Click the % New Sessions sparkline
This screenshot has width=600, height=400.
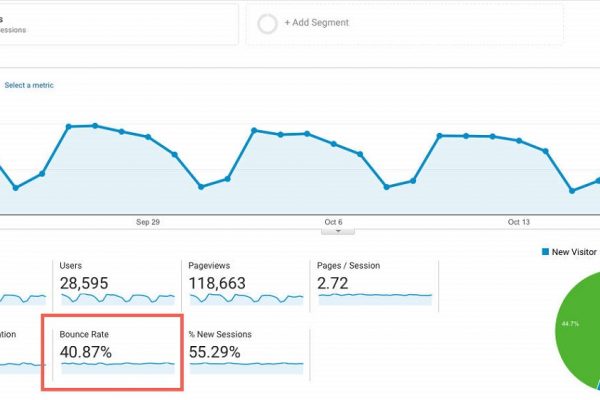(x=246, y=367)
